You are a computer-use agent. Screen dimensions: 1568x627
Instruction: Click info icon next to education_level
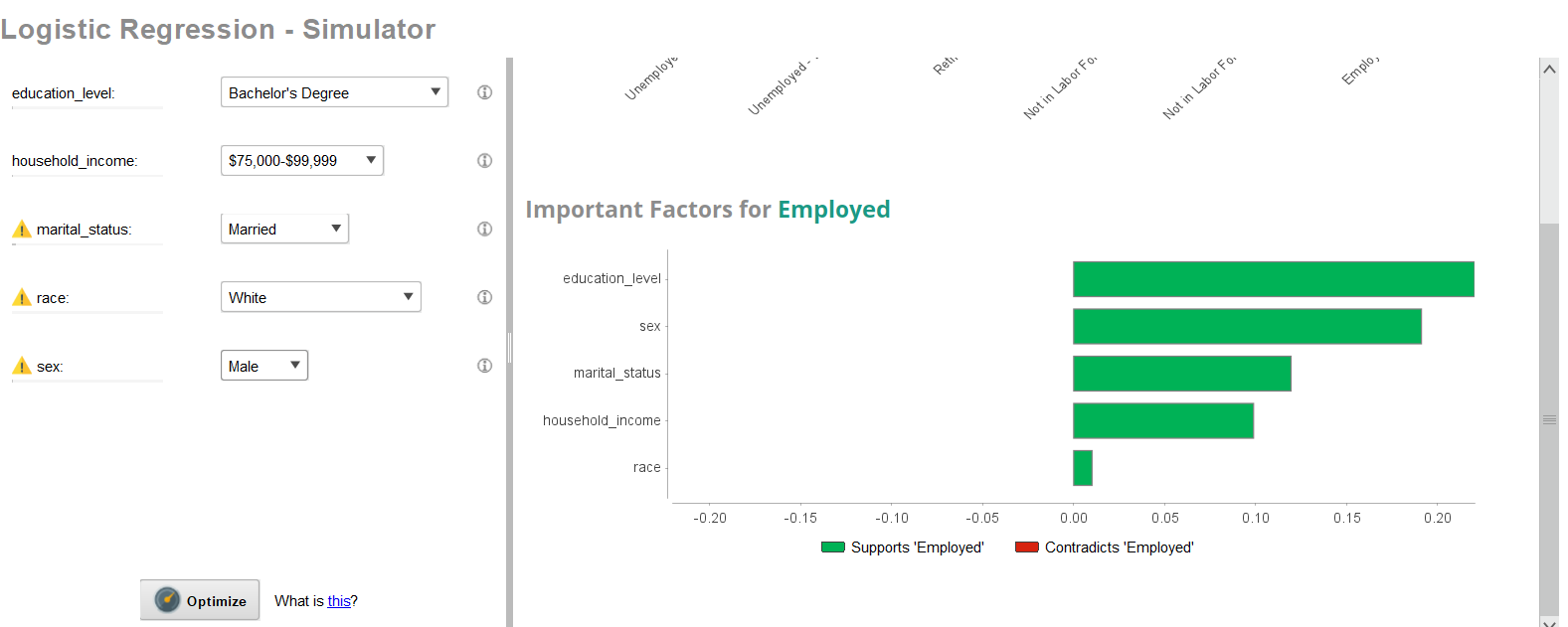484,92
